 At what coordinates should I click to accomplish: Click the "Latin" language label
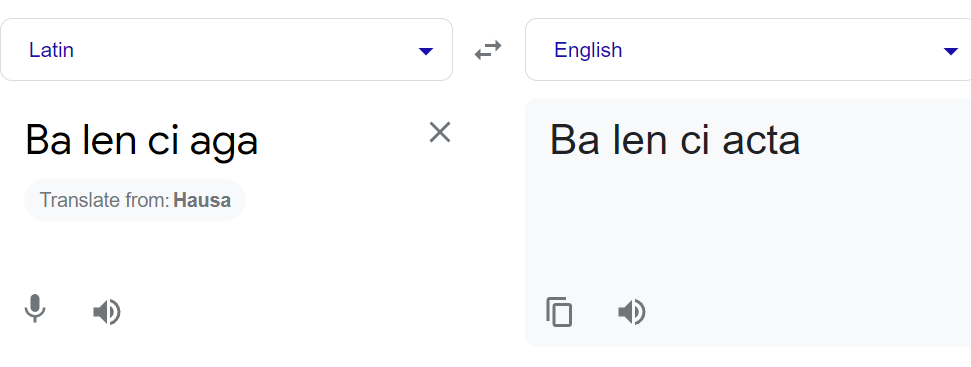[x=51, y=50]
